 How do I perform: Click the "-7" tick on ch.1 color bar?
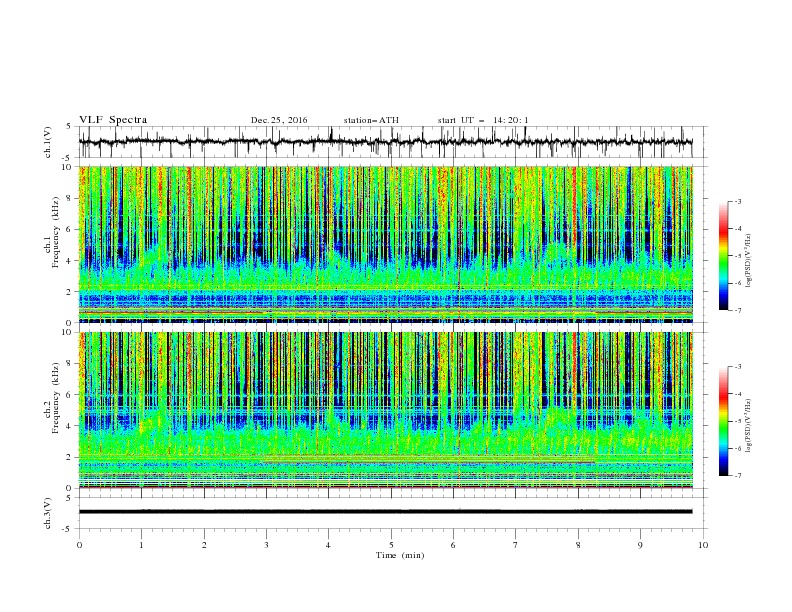738,311
